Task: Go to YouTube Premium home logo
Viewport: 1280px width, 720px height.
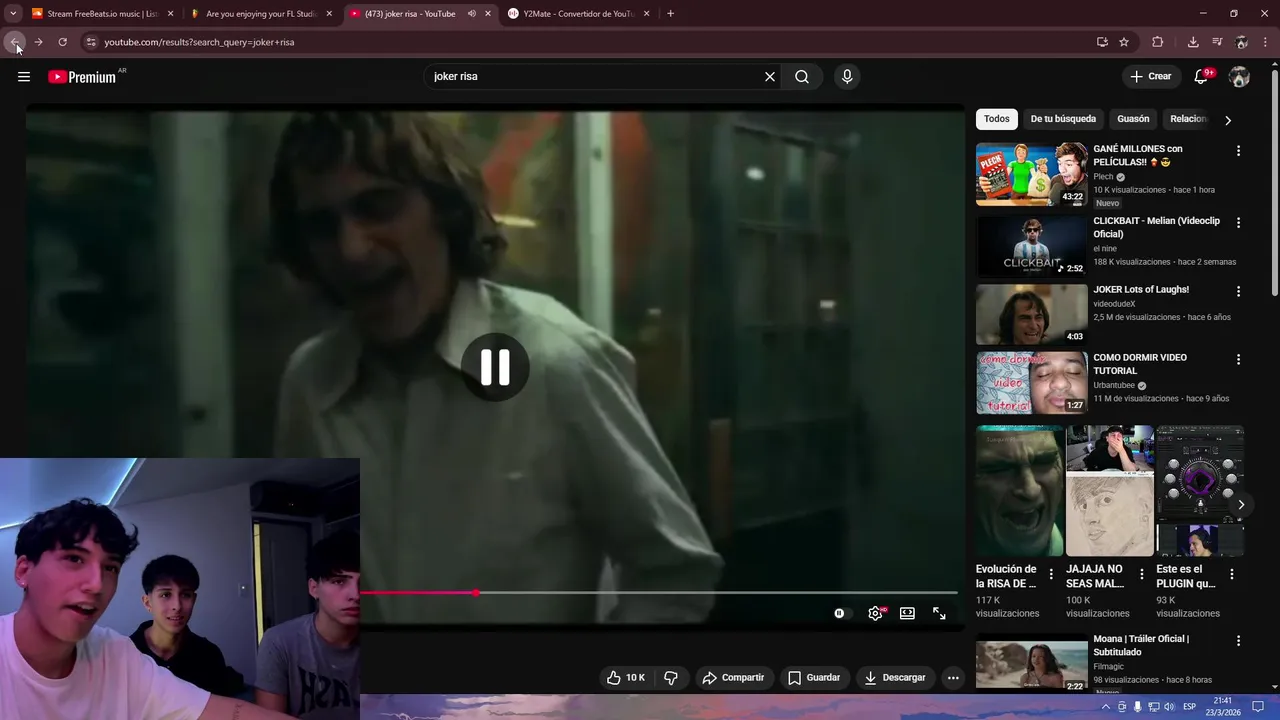Action: [x=82, y=77]
